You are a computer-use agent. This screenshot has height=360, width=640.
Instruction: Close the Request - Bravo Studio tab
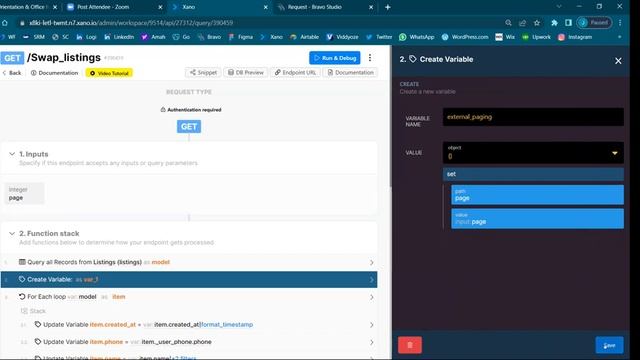(x=371, y=7)
